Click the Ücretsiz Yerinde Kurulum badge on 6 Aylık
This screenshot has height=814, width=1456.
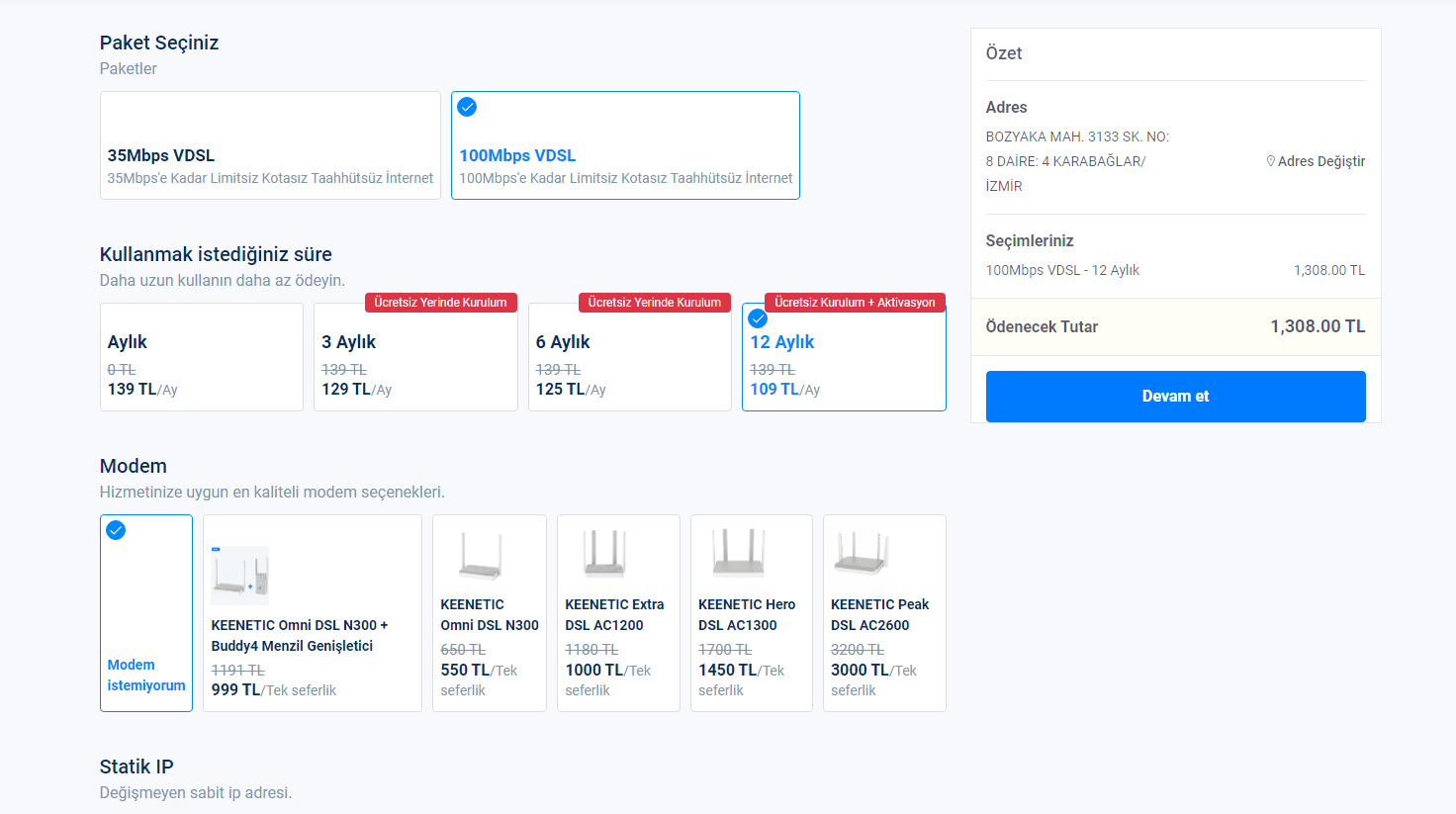coord(655,303)
